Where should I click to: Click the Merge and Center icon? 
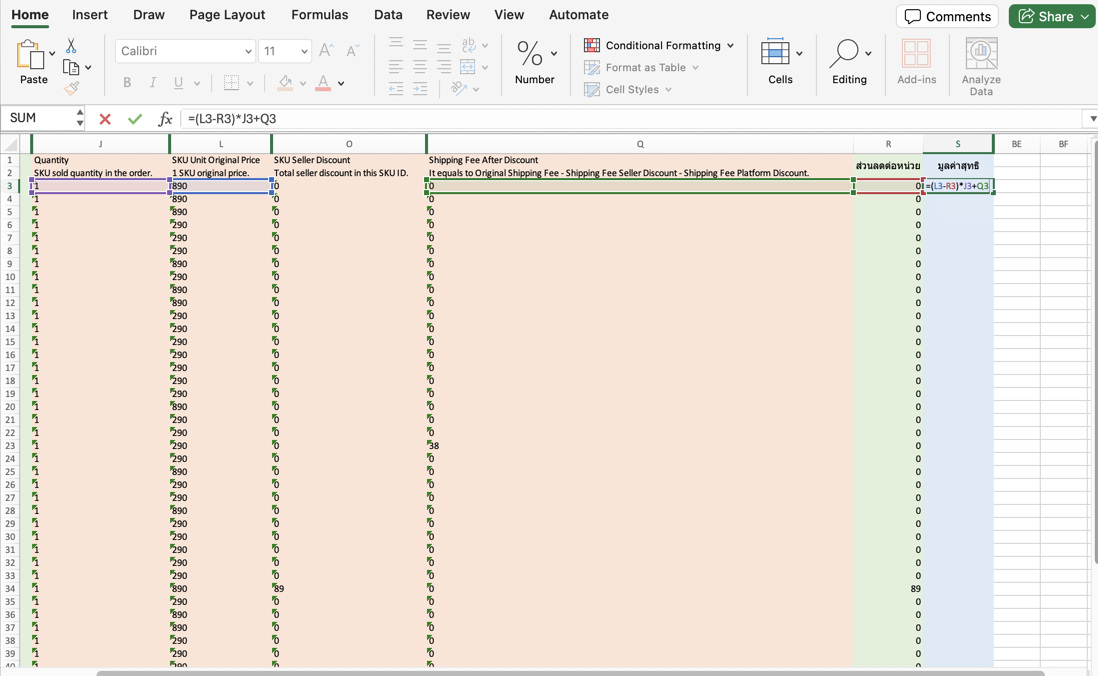pos(468,67)
